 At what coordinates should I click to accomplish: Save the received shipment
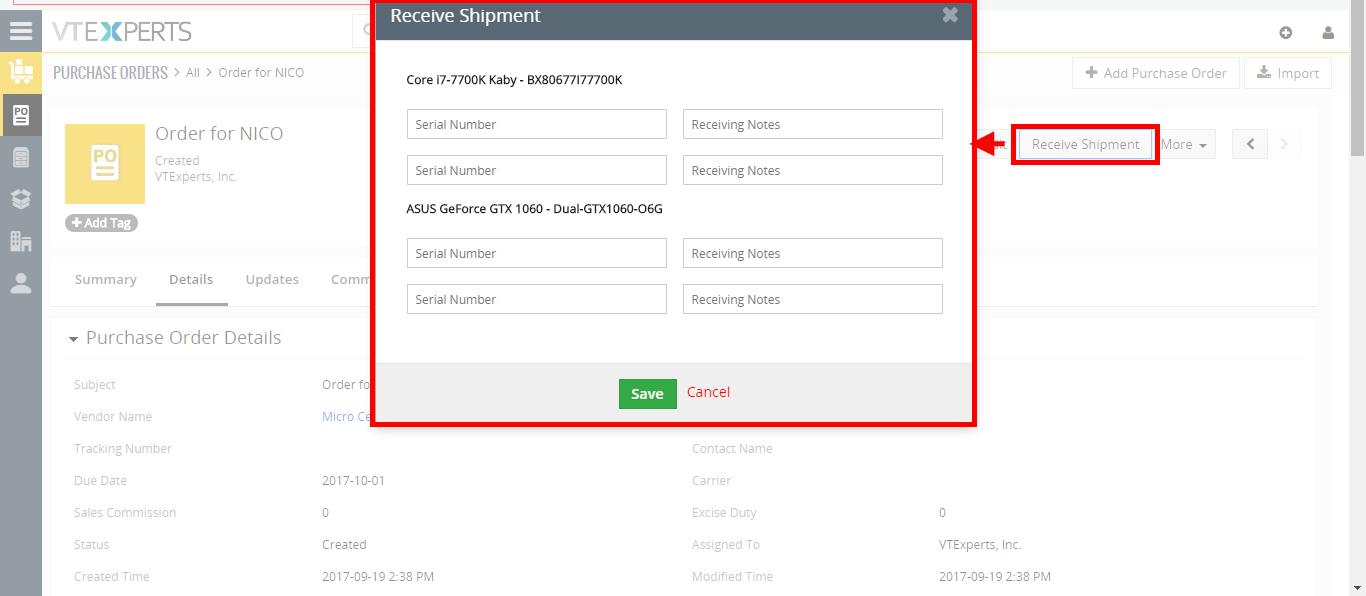[647, 394]
